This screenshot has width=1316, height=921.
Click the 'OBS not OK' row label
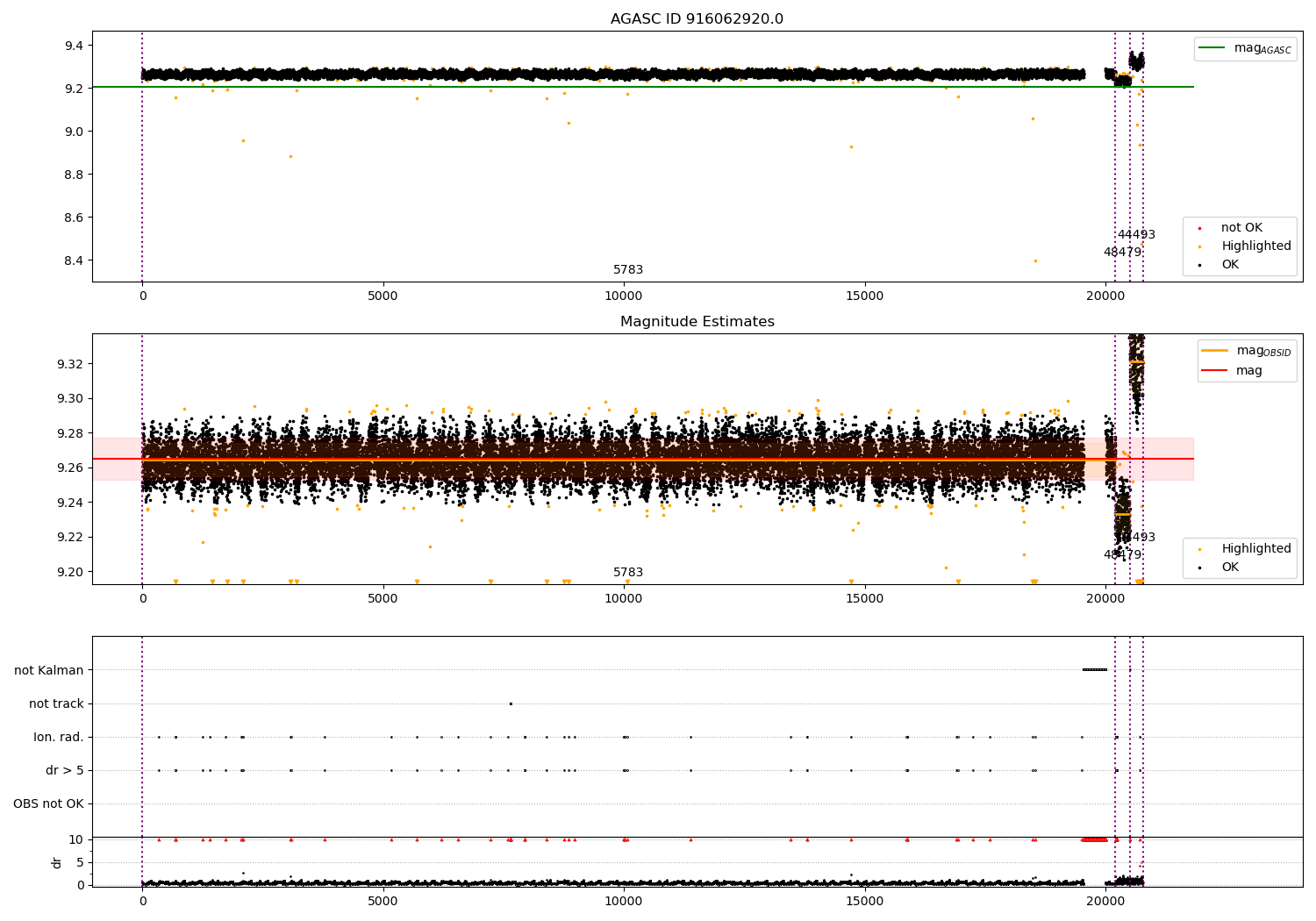[49, 803]
